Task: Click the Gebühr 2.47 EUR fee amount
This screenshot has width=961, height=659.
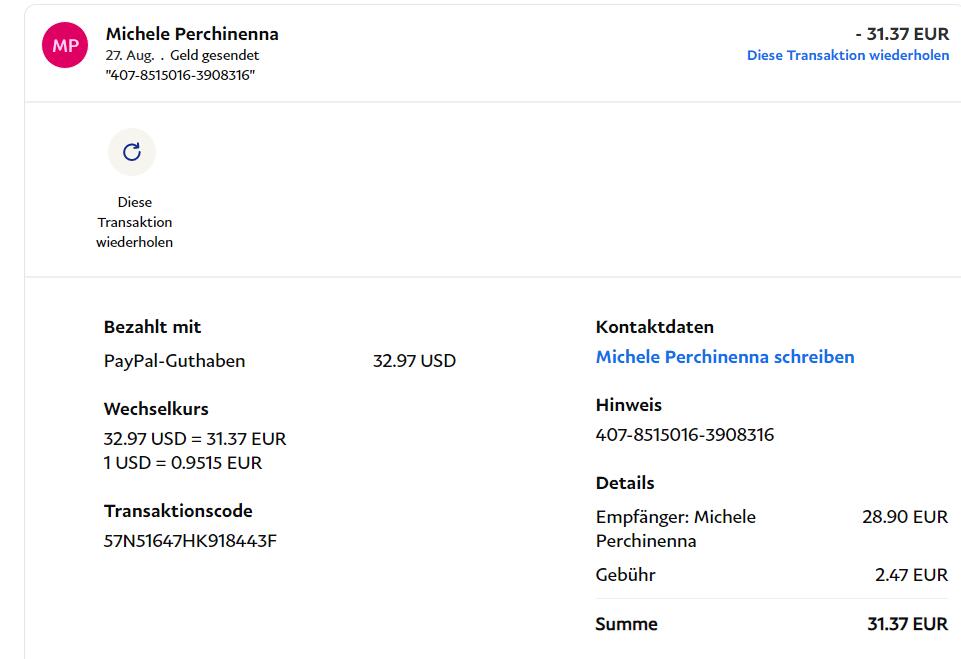Action: tap(911, 575)
